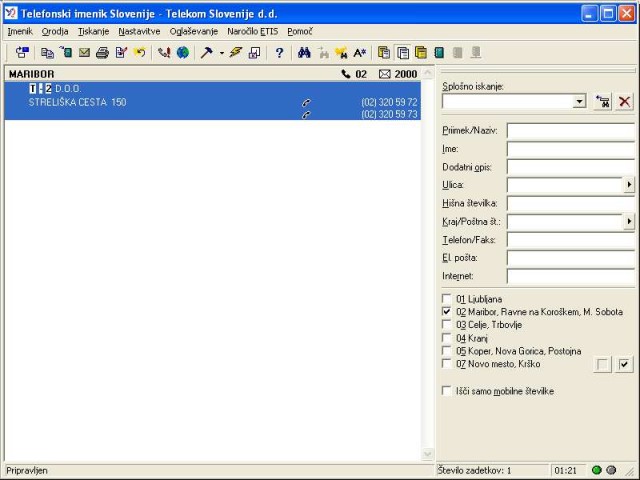Screen dimensions: 640x480
Task: Toggle the Išči samo mobilne številke checkbox
Action: [447, 391]
